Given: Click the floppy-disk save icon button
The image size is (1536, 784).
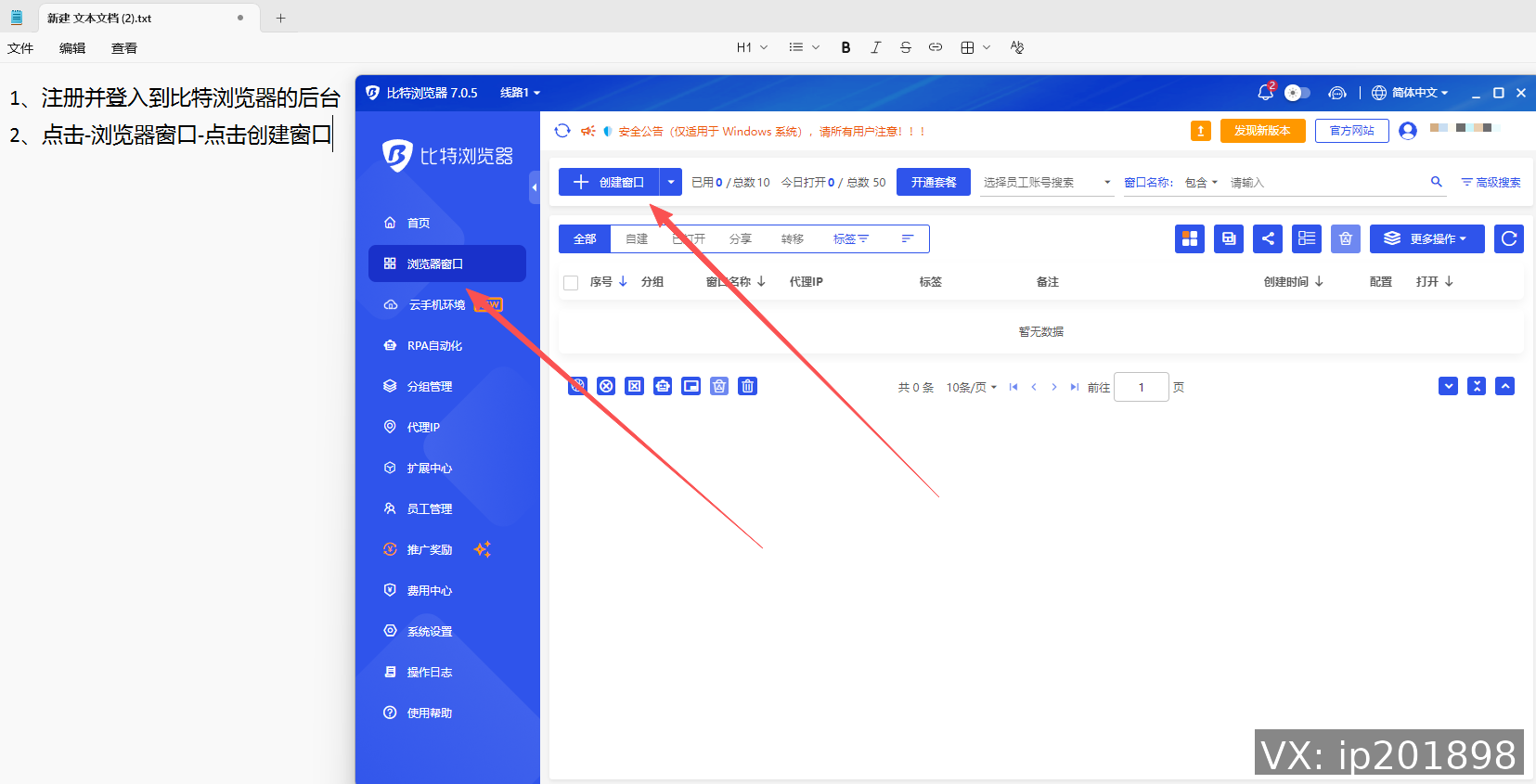Looking at the screenshot, I should click(x=1229, y=238).
